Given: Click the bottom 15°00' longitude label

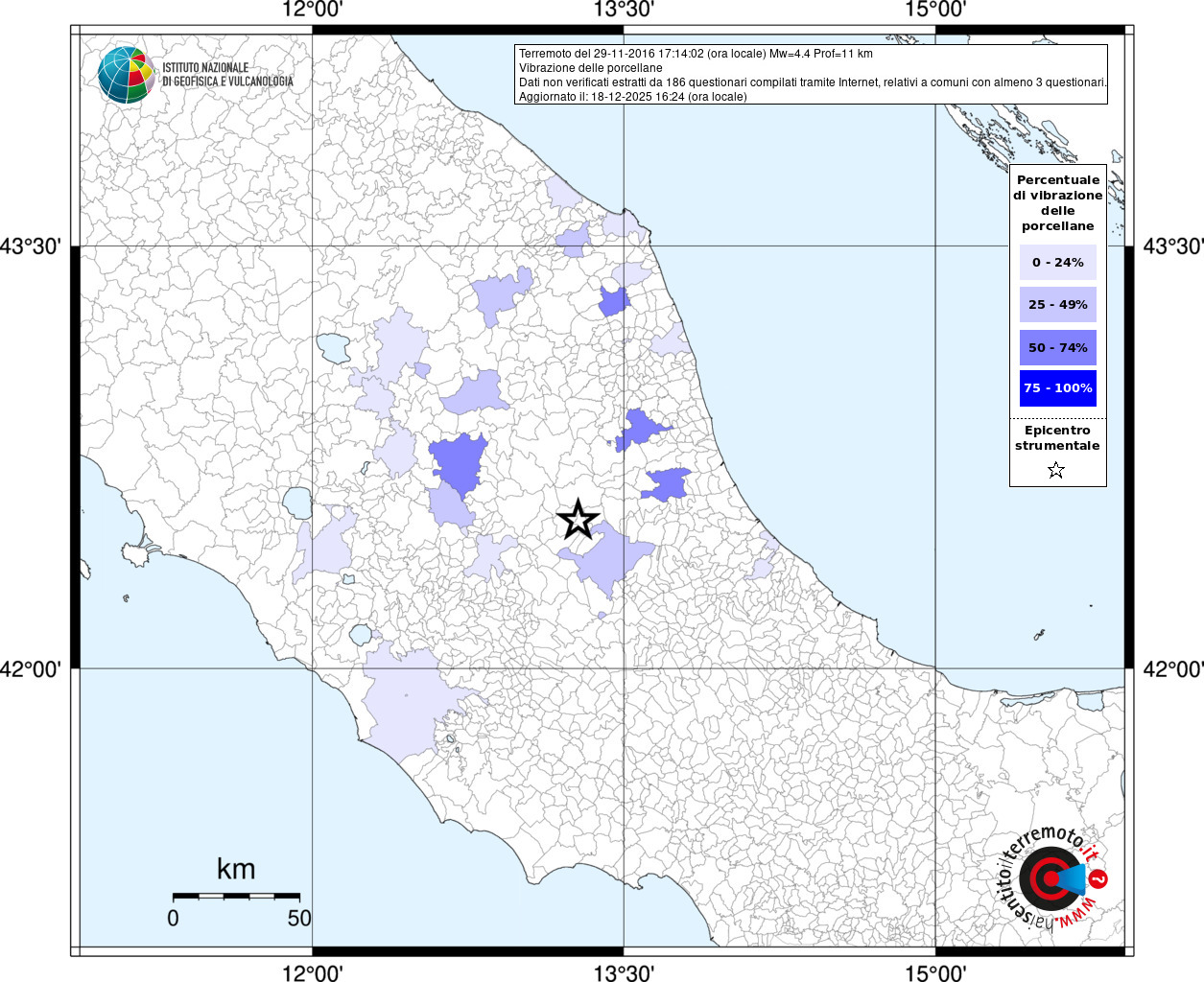Looking at the screenshot, I should pyautogui.click(x=935, y=972).
